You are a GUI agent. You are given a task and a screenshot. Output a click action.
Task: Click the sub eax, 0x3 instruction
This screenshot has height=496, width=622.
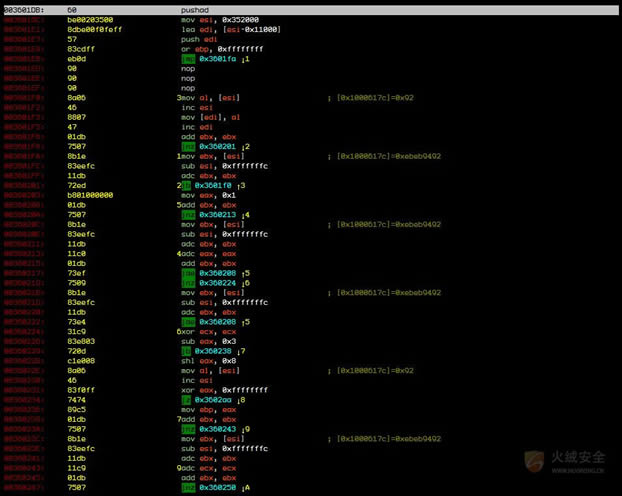tap(205, 341)
